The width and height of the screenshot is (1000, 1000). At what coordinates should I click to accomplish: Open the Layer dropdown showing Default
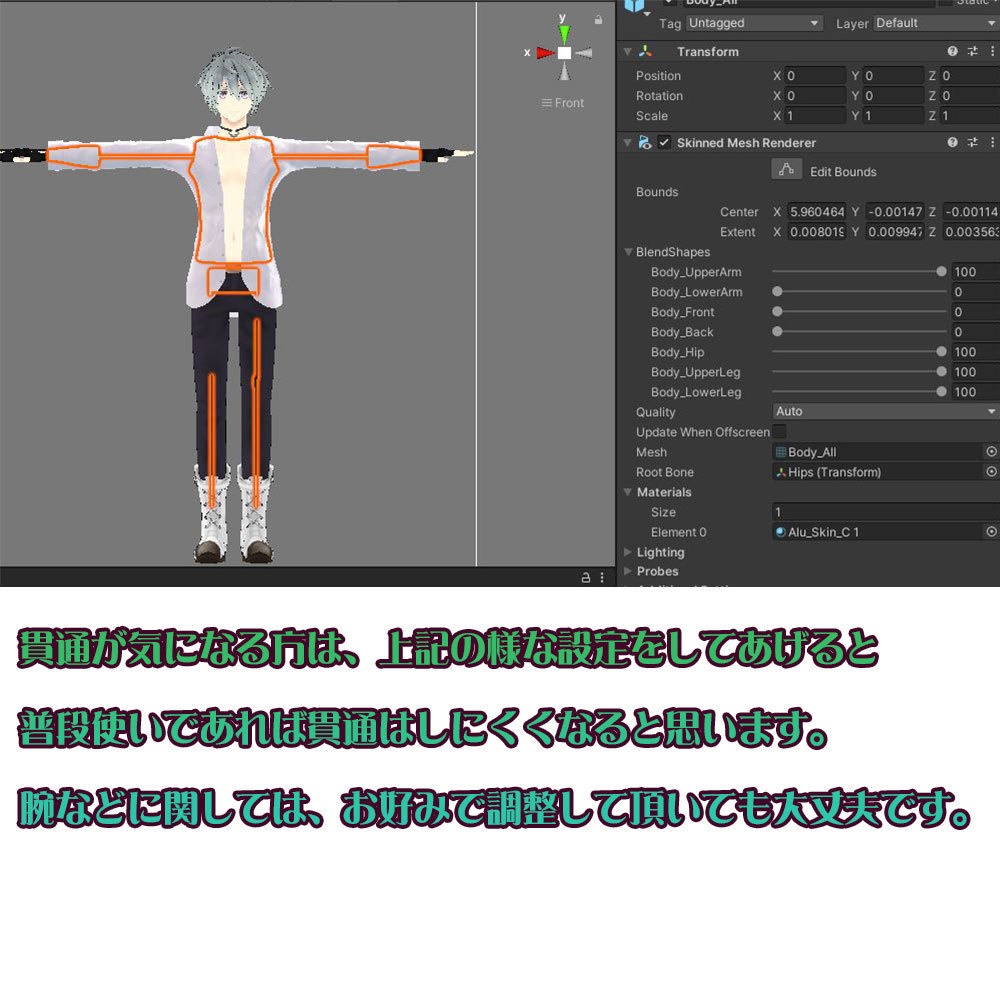936,23
